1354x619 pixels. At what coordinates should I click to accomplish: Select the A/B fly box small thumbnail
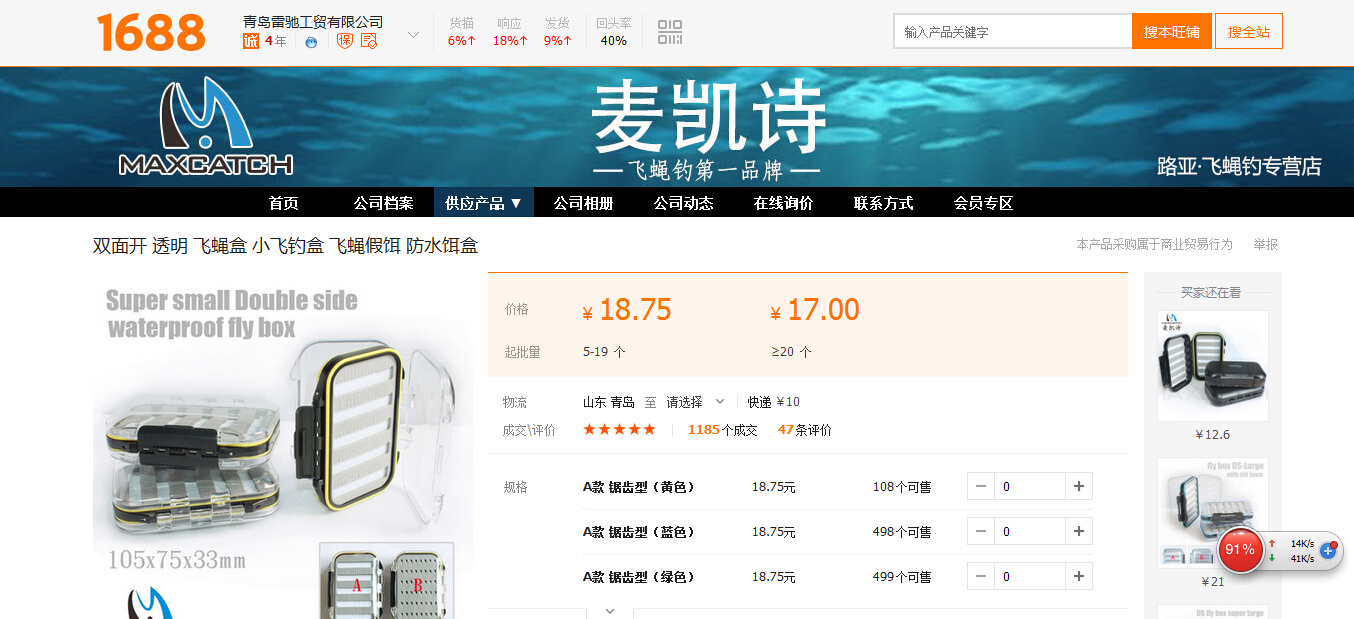(387, 580)
